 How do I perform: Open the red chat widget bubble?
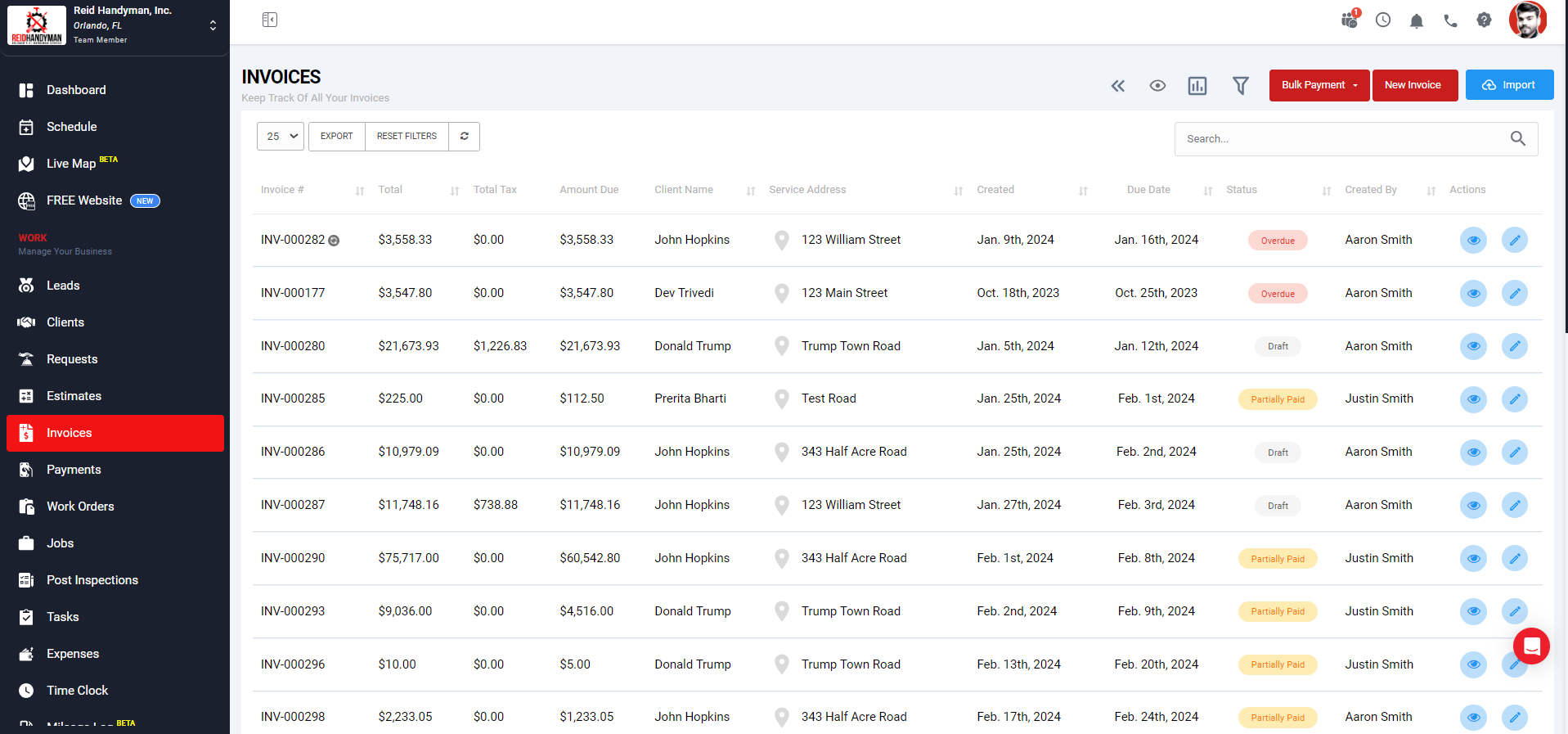coord(1531,646)
